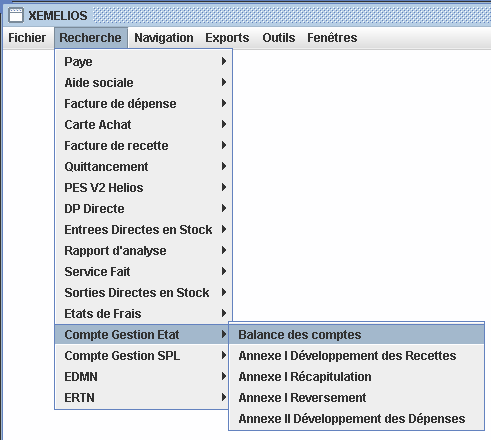Expand the DP Directe submenu
491x440 pixels.
[x=143, y=209]
